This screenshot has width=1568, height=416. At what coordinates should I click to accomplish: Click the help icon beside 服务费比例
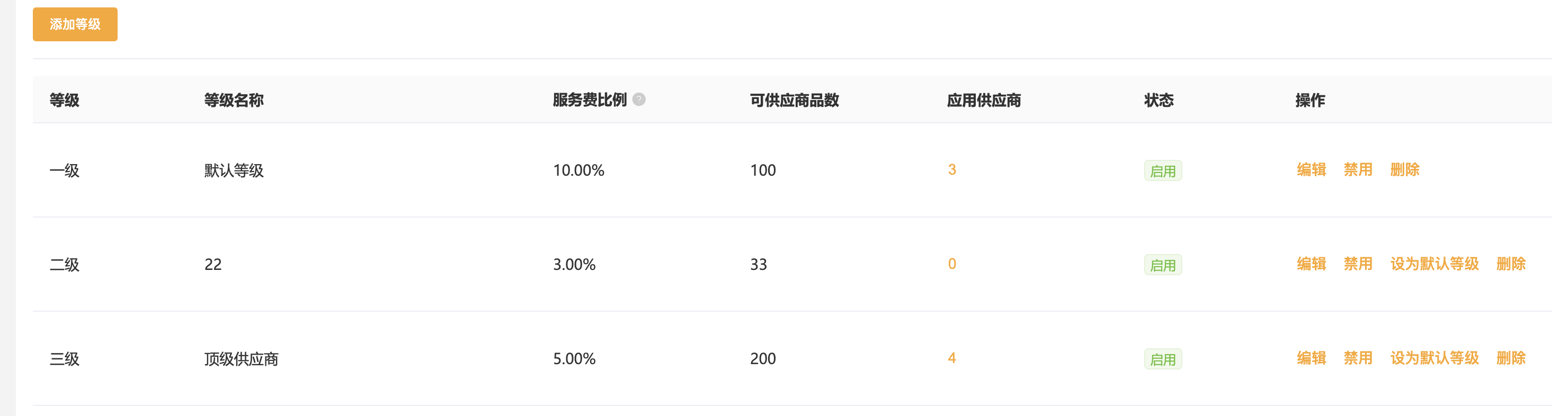pos(638,99)
